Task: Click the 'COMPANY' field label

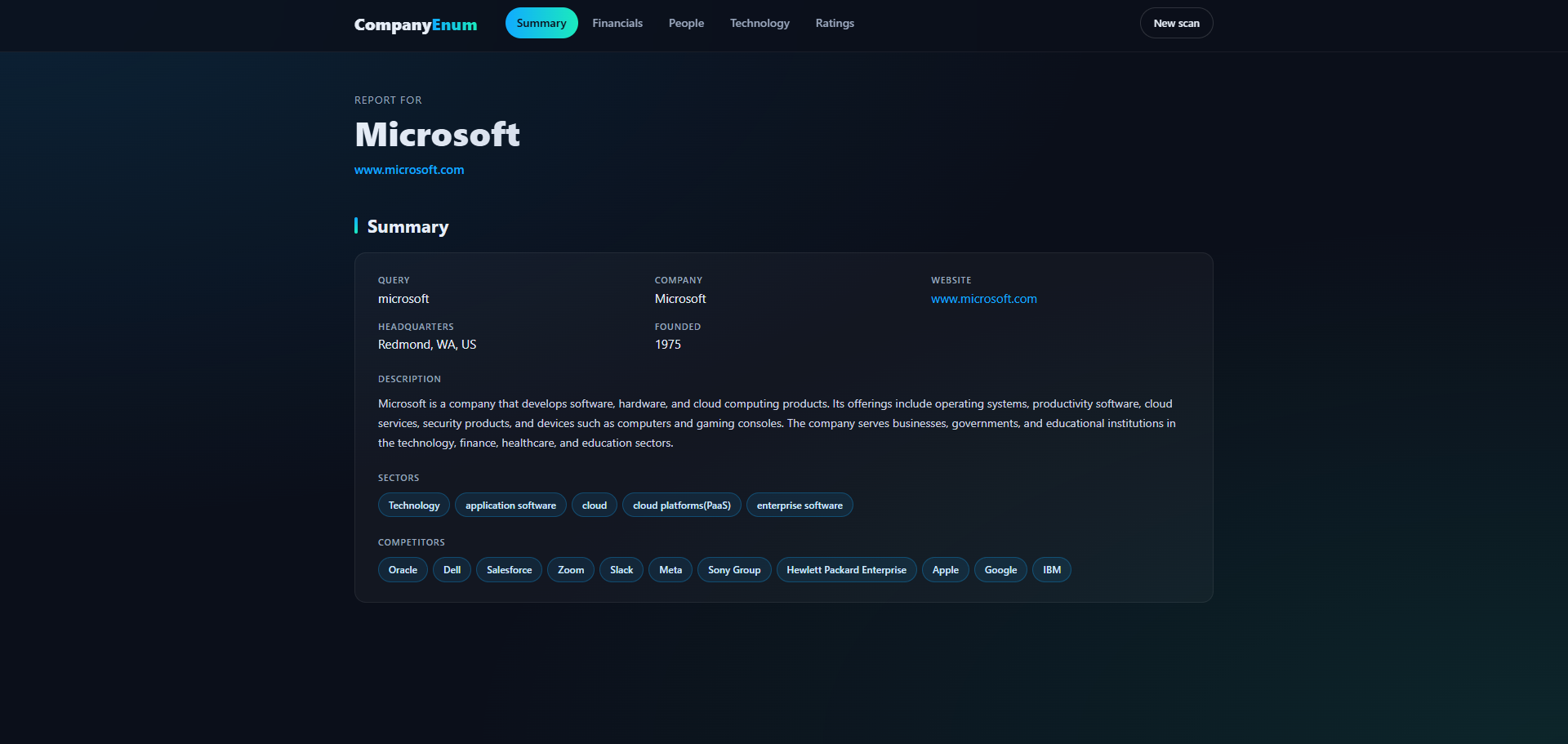Action: [679, 280]
